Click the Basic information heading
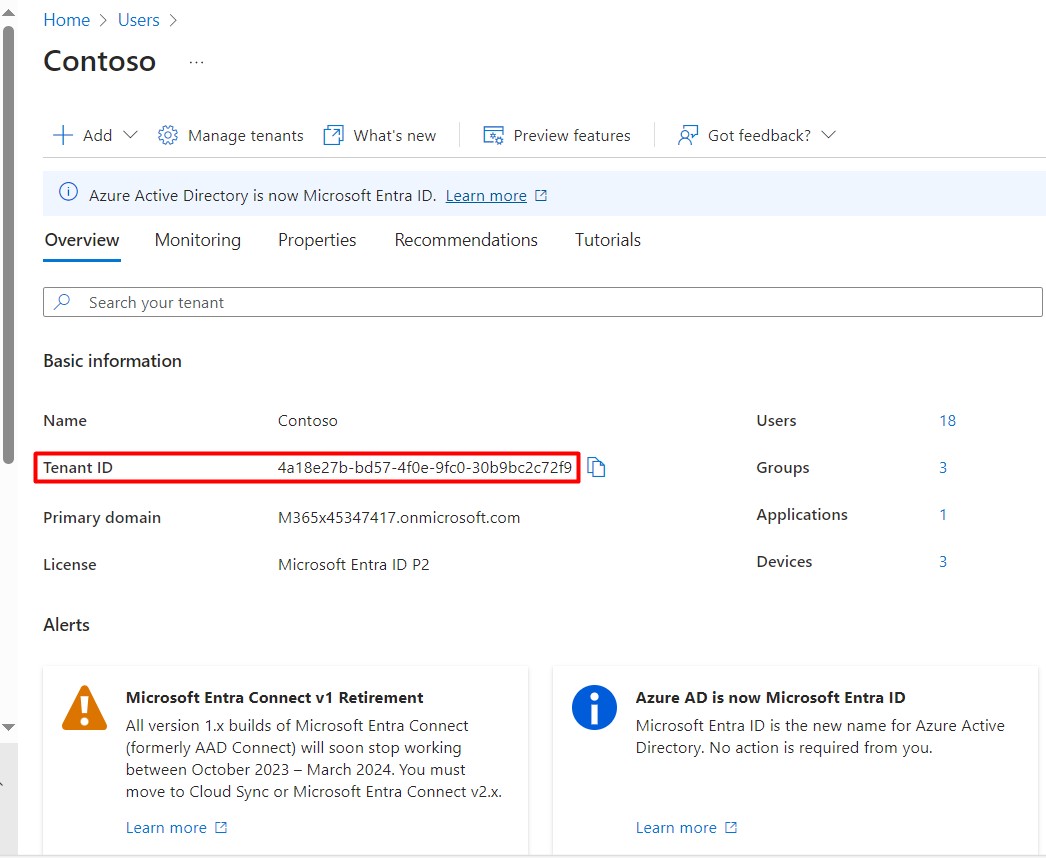The width and height of the screenshot is (1046, 858). click(112, 361)
